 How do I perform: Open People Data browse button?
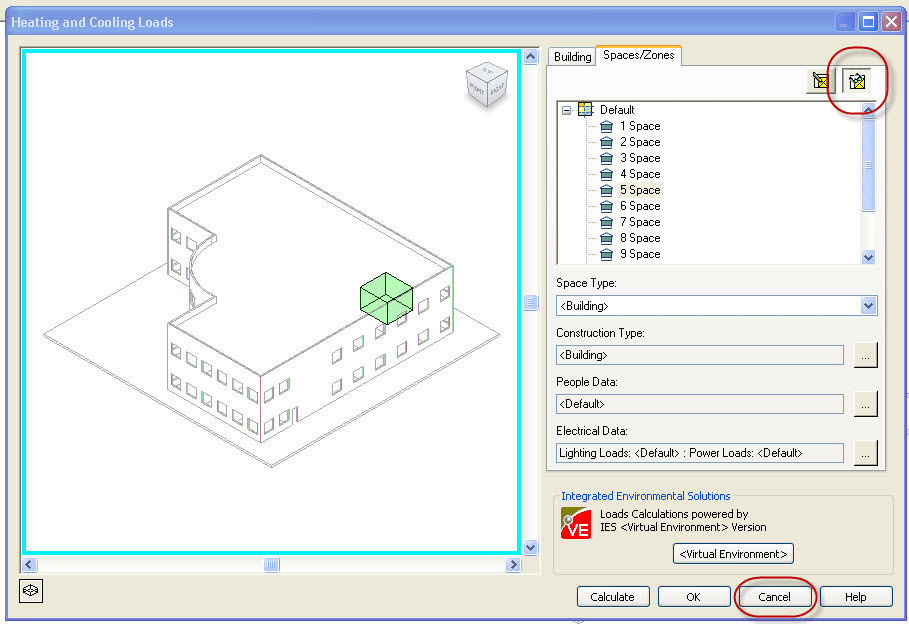[x=866, y=404]
